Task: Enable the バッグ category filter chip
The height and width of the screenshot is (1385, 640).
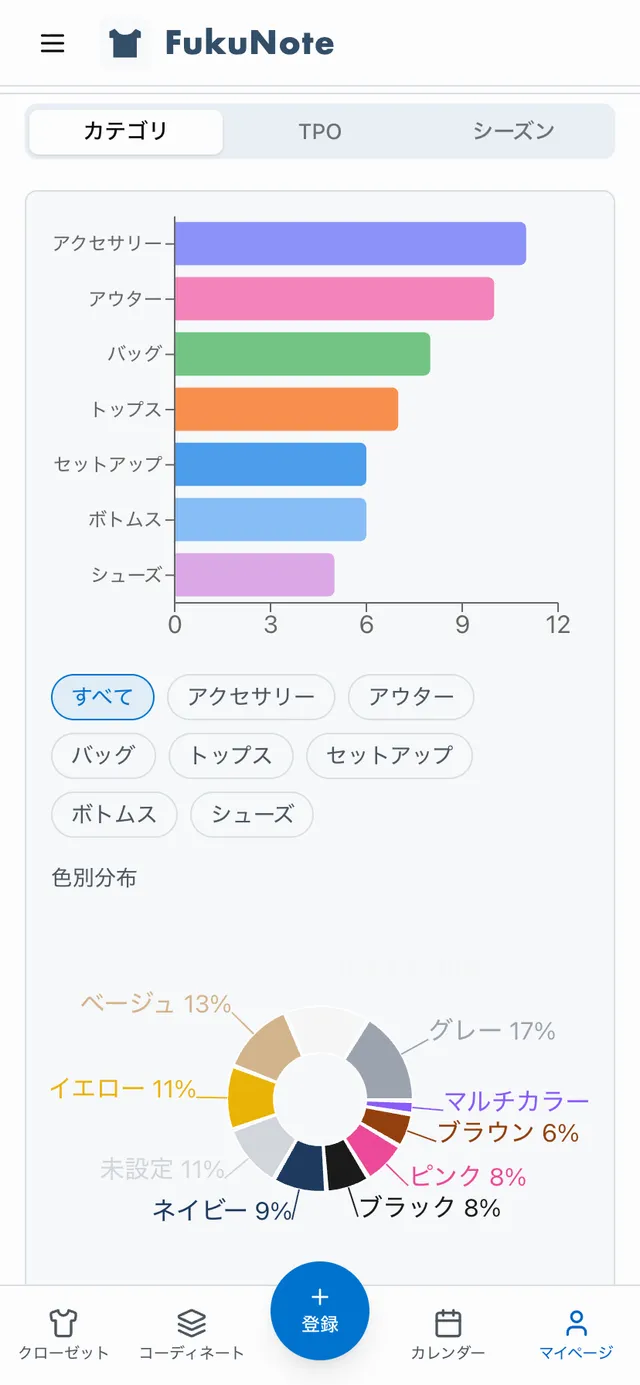Action: pyautogui.click(x=103, y=756)
